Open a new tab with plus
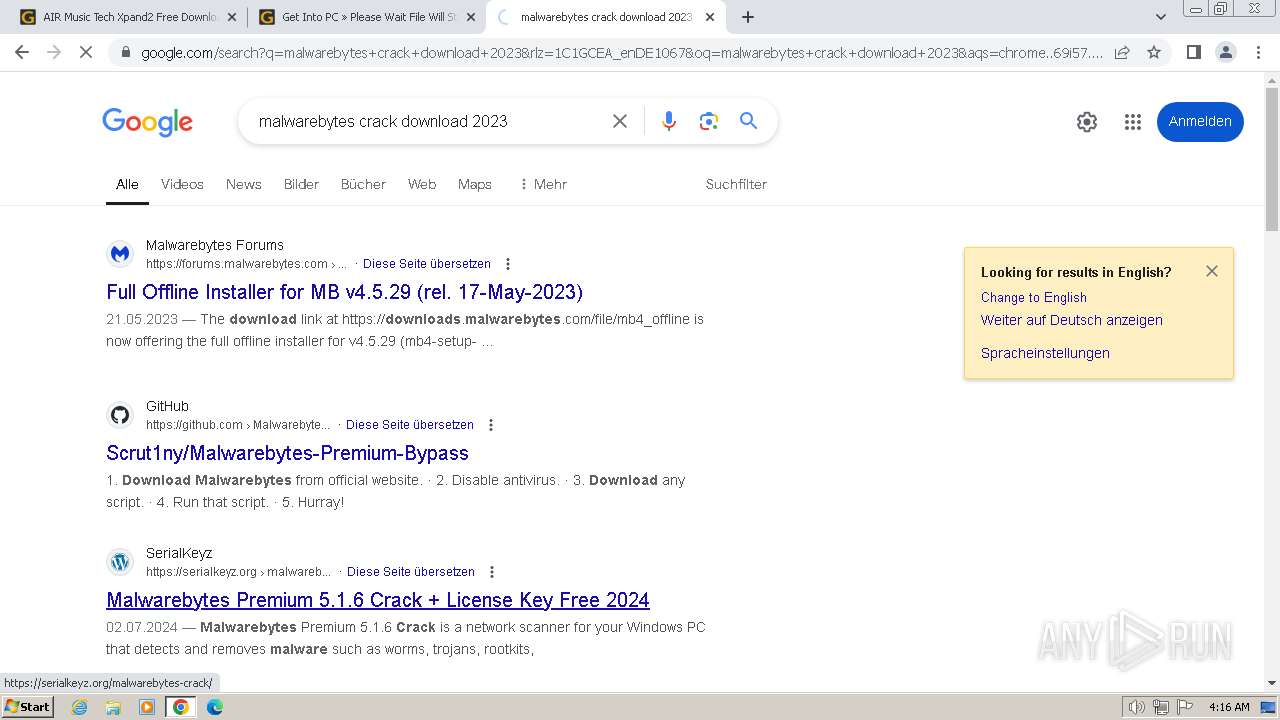Screen dimensions: 1280x720 click(x=748, y=17)
